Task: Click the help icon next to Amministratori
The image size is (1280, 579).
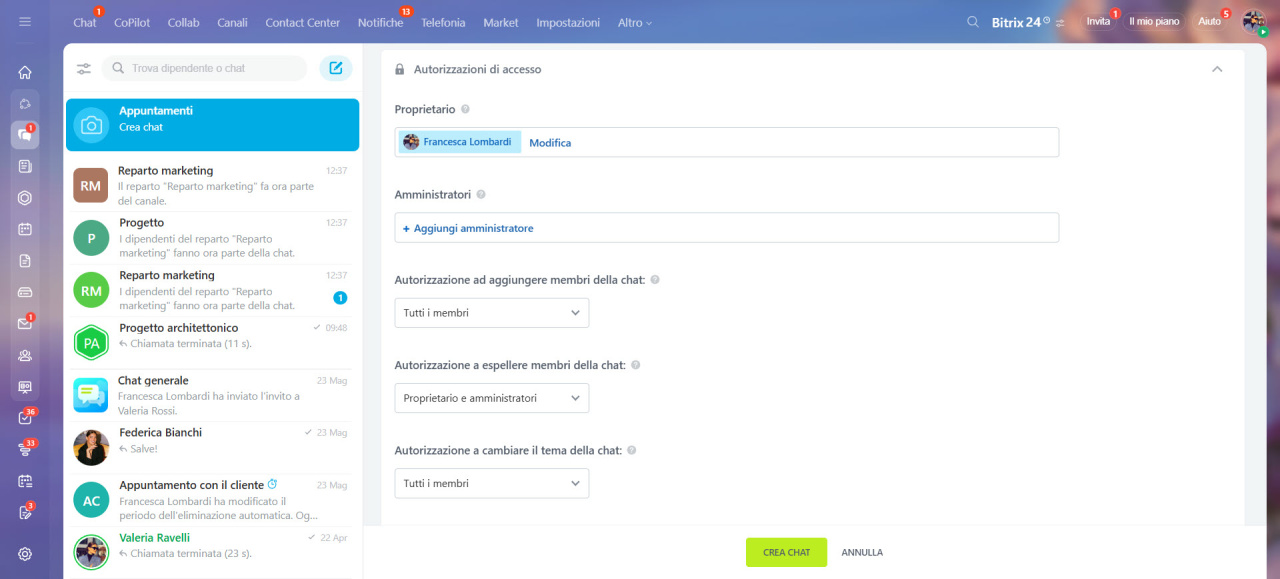Action: 481,194
